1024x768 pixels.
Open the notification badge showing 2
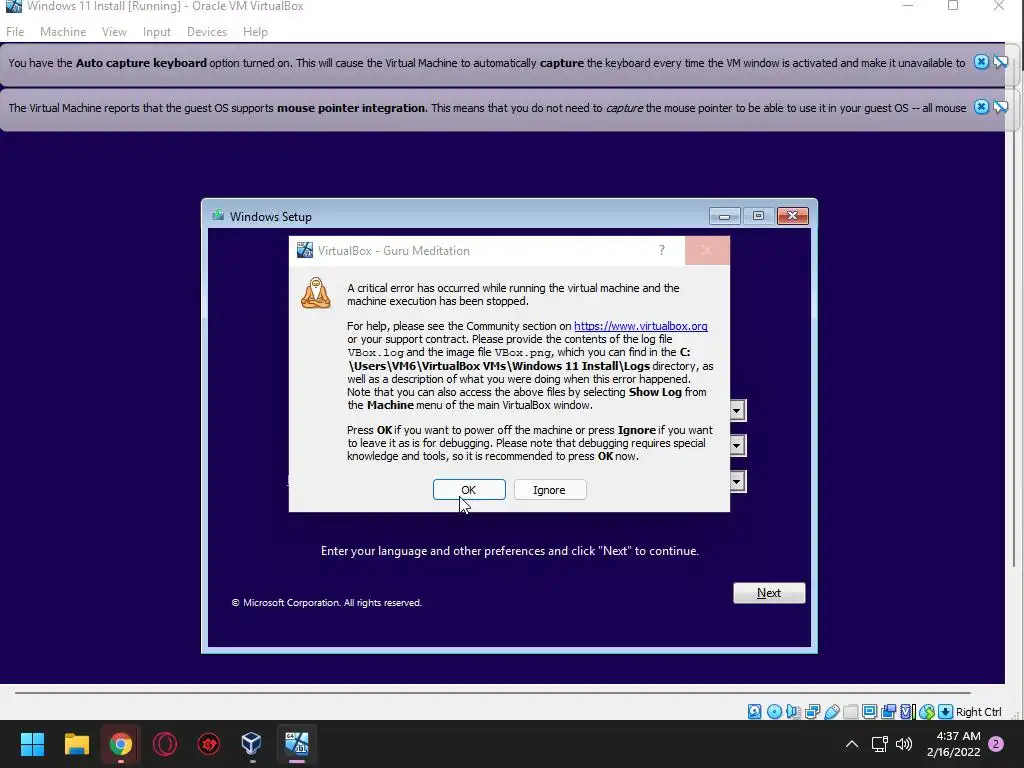coord(996,744)
